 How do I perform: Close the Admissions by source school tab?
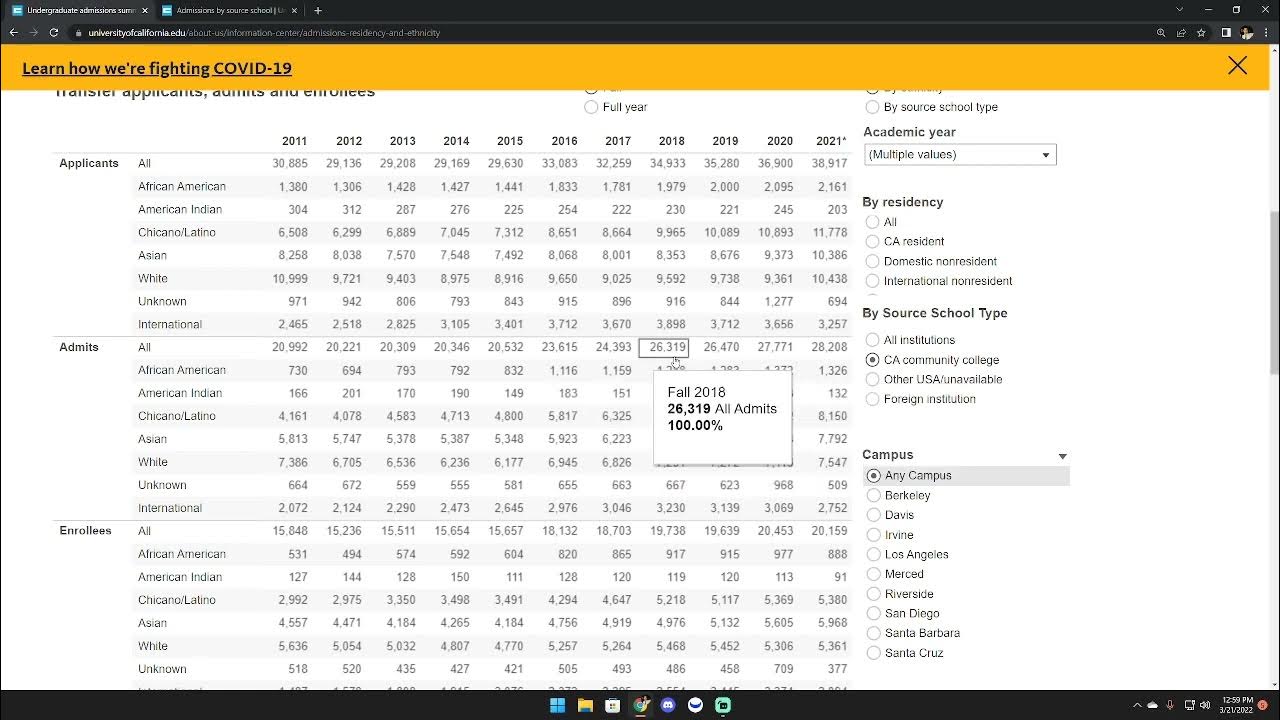(293, 10)
